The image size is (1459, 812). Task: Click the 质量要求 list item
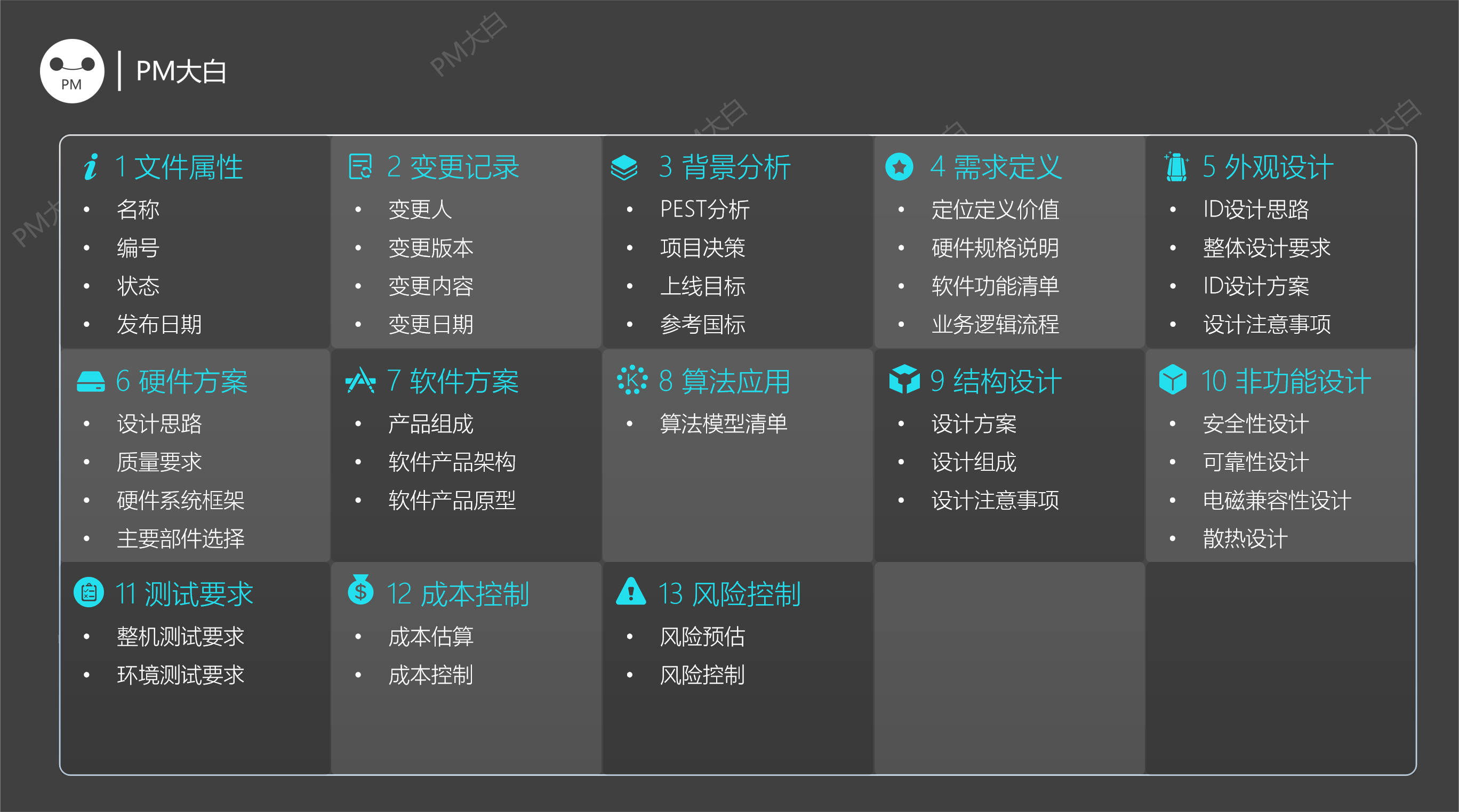click(x=159, y=462)
